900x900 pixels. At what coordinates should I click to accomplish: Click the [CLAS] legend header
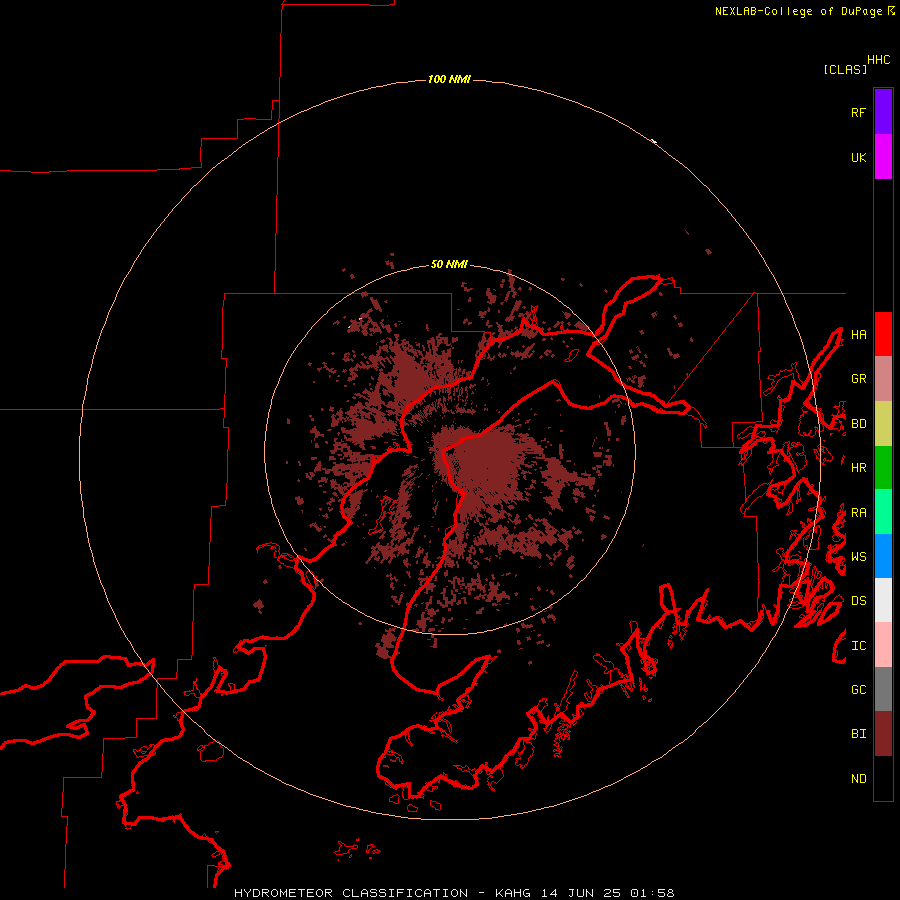845,69
